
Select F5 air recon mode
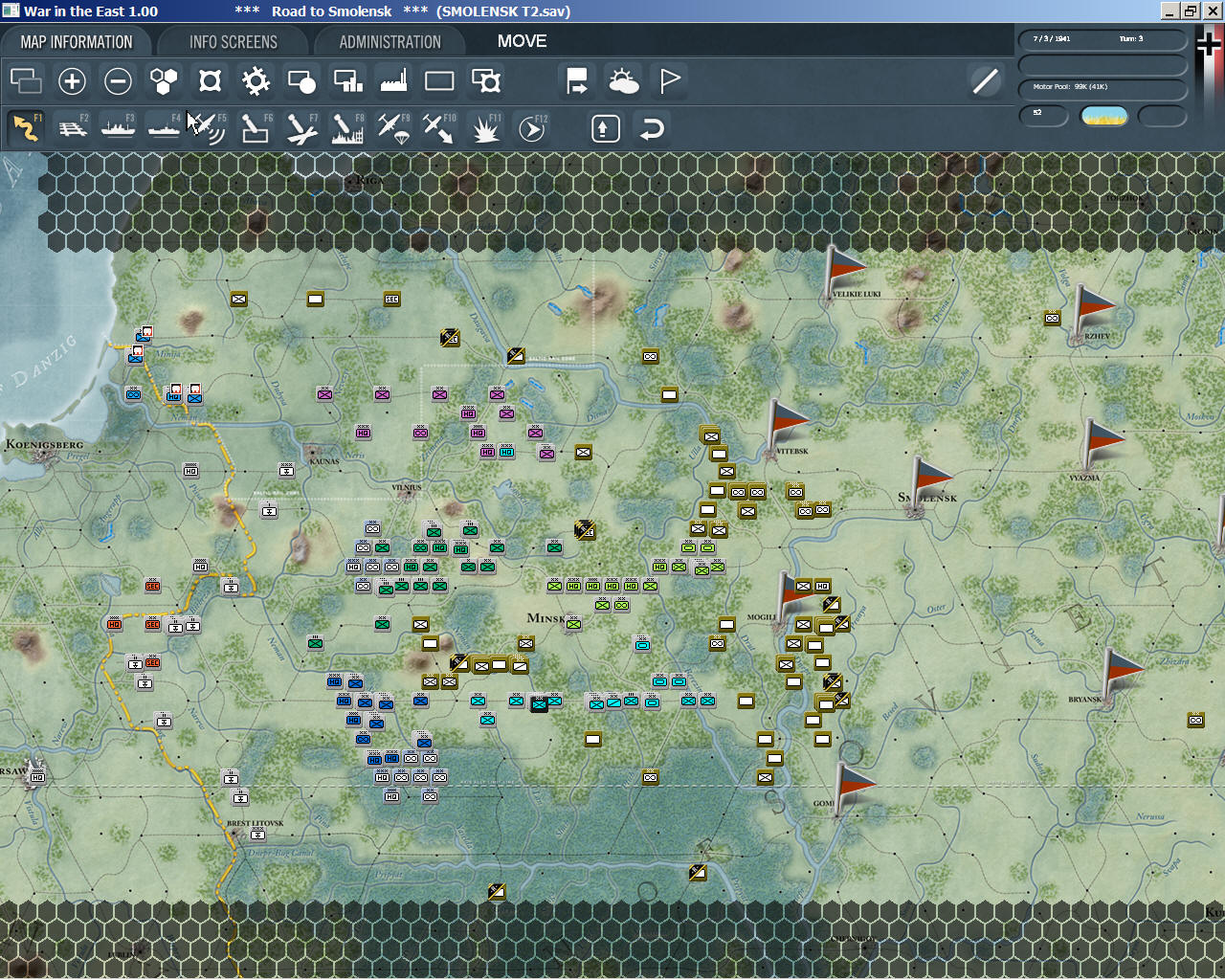(210, 128)
